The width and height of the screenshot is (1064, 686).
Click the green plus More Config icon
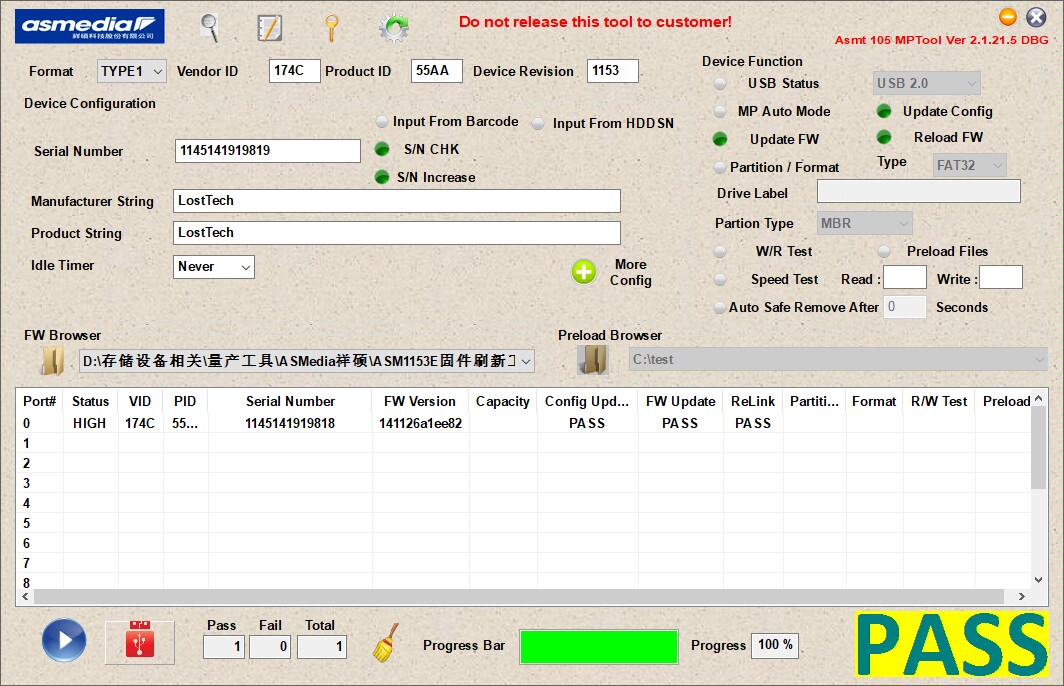(x=584, y=272)
